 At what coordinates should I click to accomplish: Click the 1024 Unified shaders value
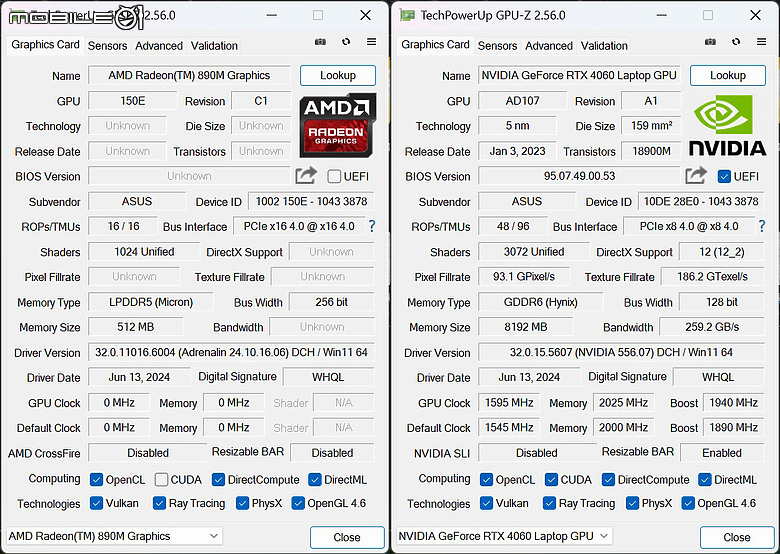[144, 252]
